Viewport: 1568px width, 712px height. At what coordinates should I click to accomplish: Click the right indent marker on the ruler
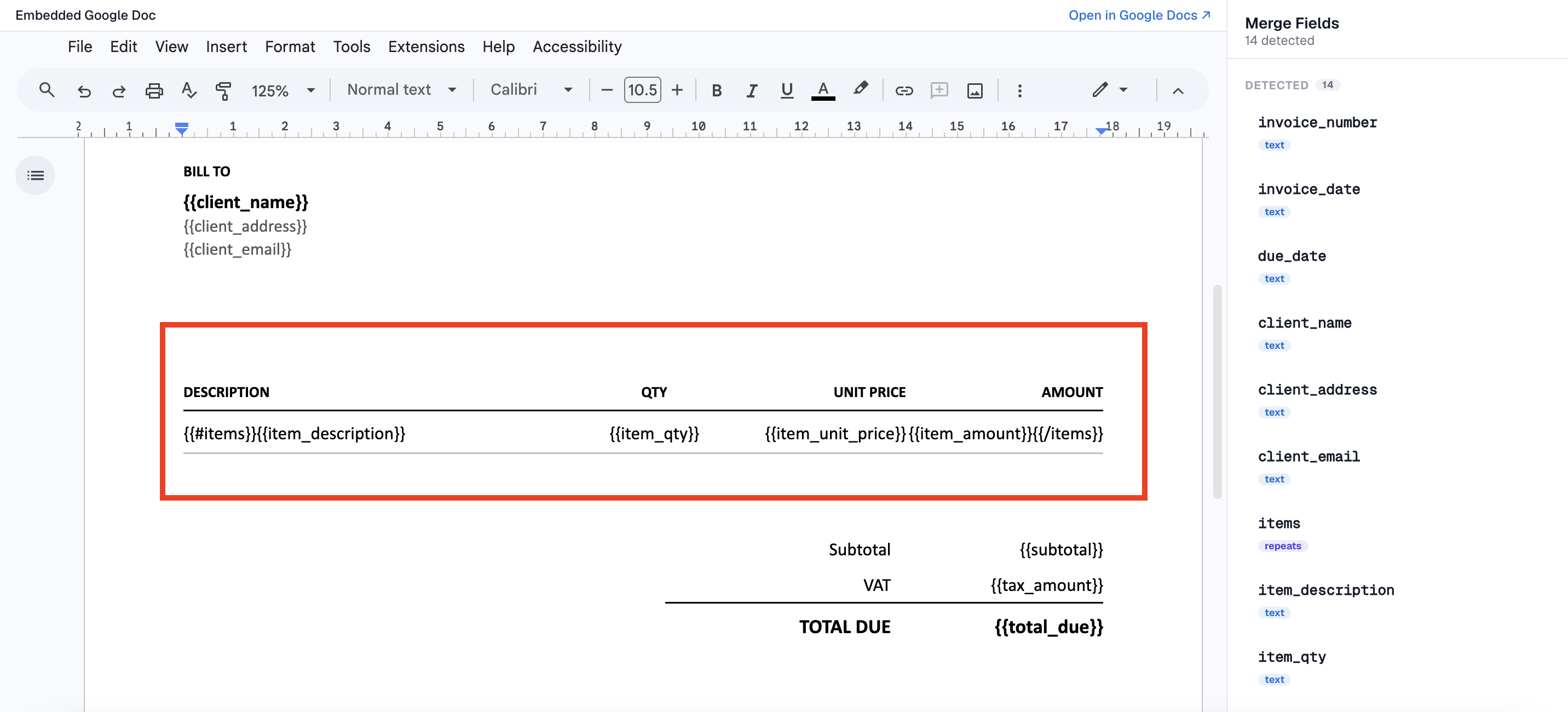tap(1101, 130)
